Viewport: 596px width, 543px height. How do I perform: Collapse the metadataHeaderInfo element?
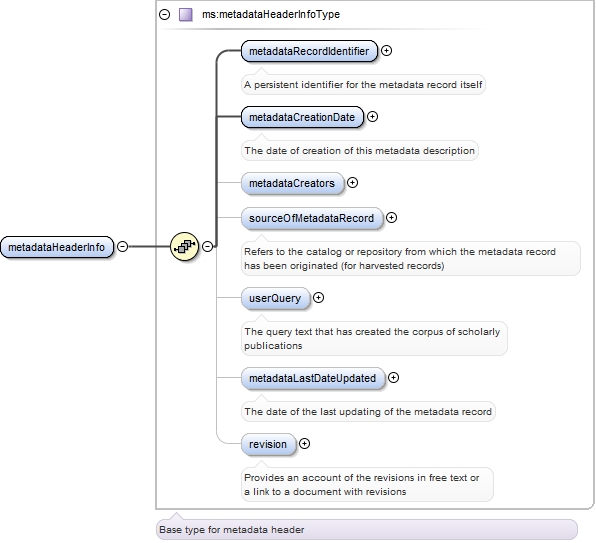tap(122, 247)
